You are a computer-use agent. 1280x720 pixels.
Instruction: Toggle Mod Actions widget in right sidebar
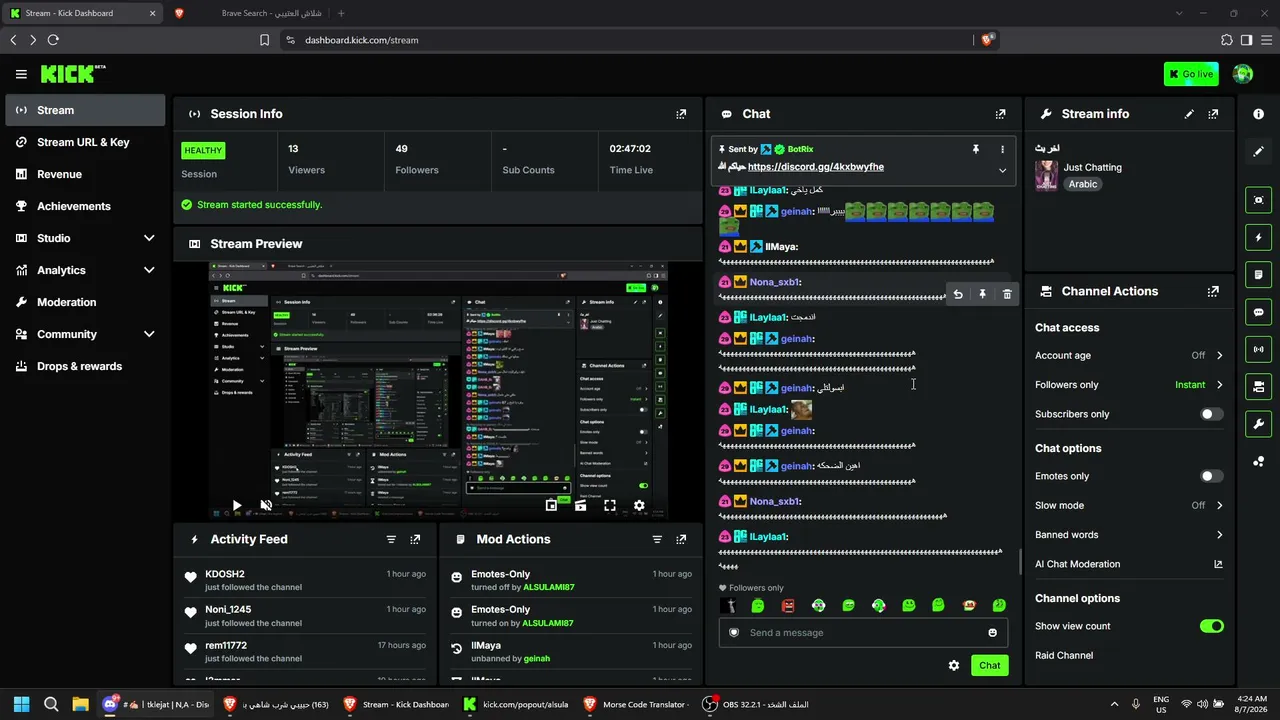pos(1259,275)
